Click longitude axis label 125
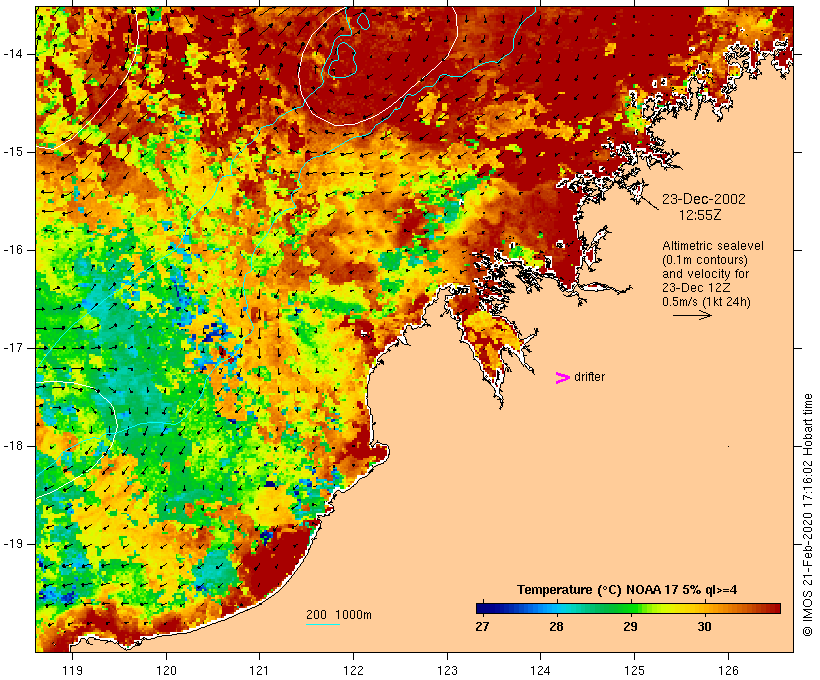Screen dimensions: 820x680 click(x=634, y=671)
